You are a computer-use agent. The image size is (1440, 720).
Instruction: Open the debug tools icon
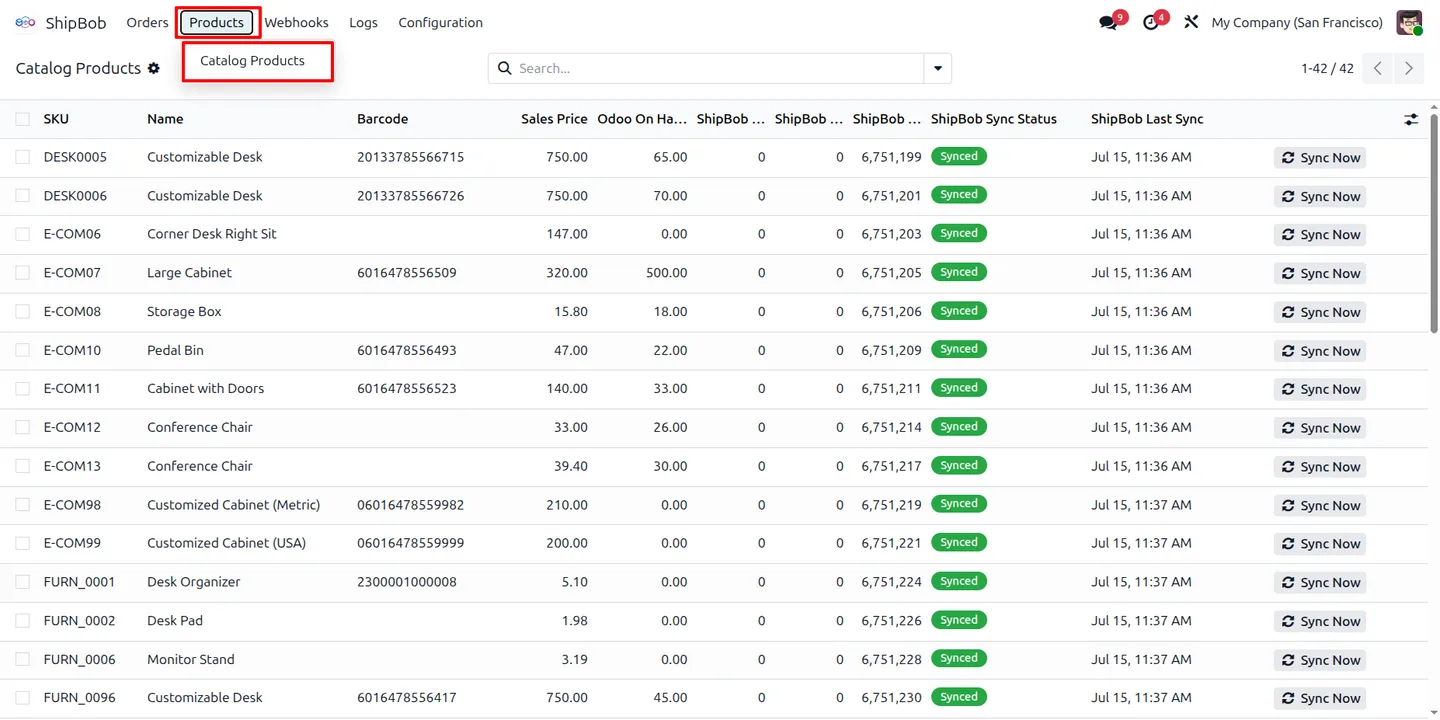(x=1190, y=22)
